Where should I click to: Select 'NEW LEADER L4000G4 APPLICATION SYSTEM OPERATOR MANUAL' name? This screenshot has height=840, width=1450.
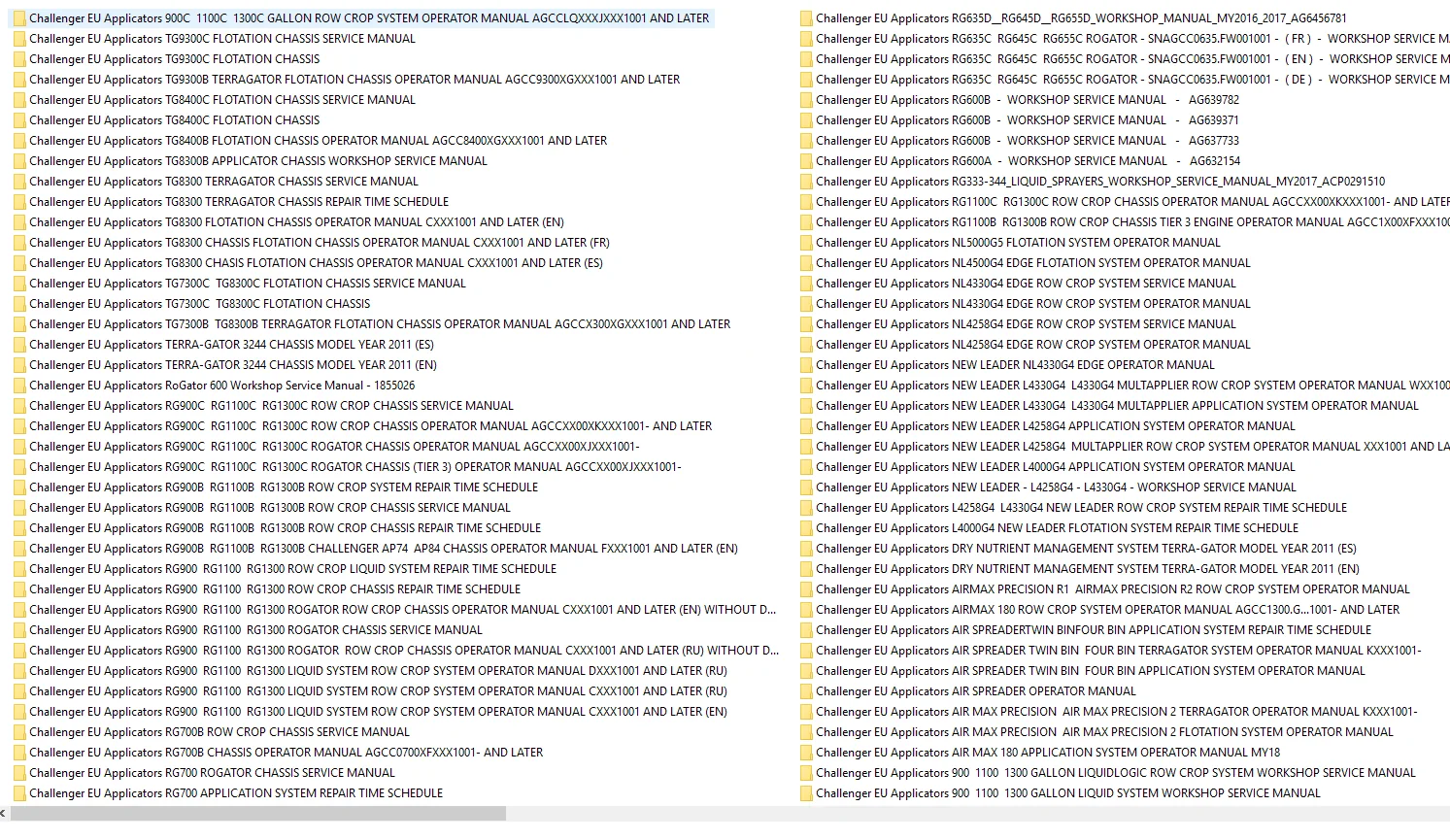pos(1056,467)
